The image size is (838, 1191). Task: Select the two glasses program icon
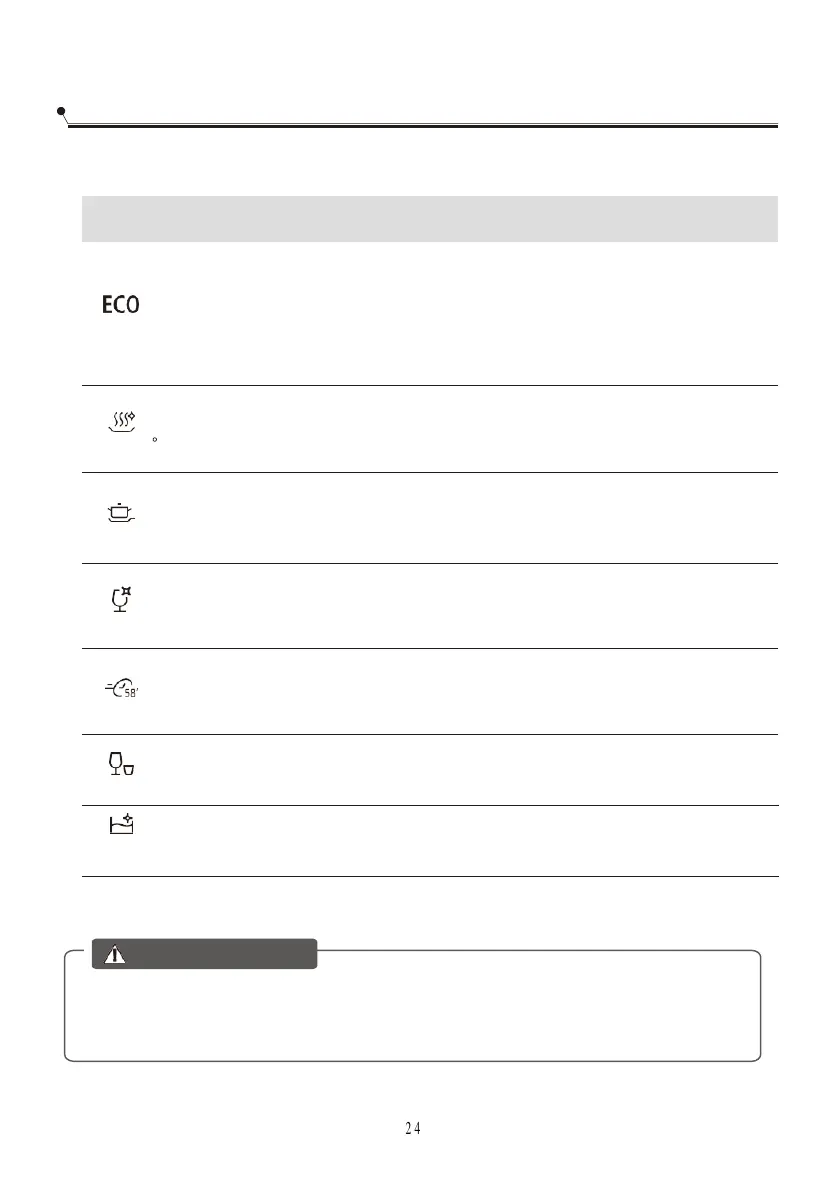121,766
